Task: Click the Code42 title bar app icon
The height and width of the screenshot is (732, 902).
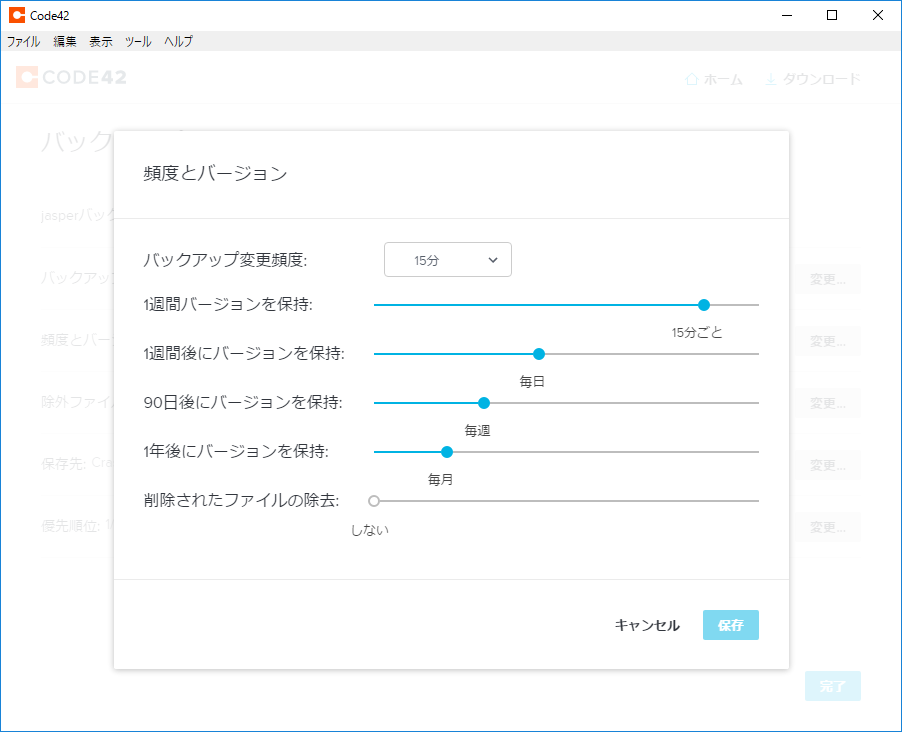Action: [x=17, y=15]
